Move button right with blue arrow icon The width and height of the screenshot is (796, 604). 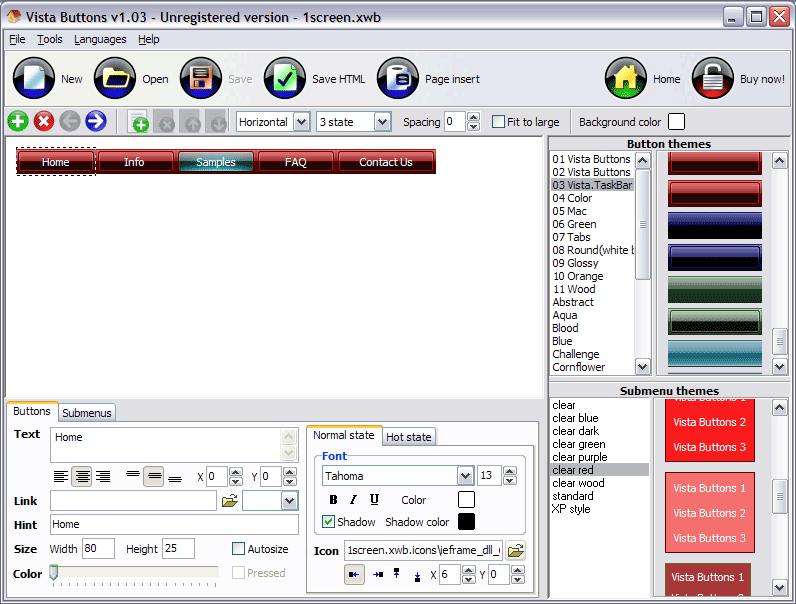click(x=96, y=121)
